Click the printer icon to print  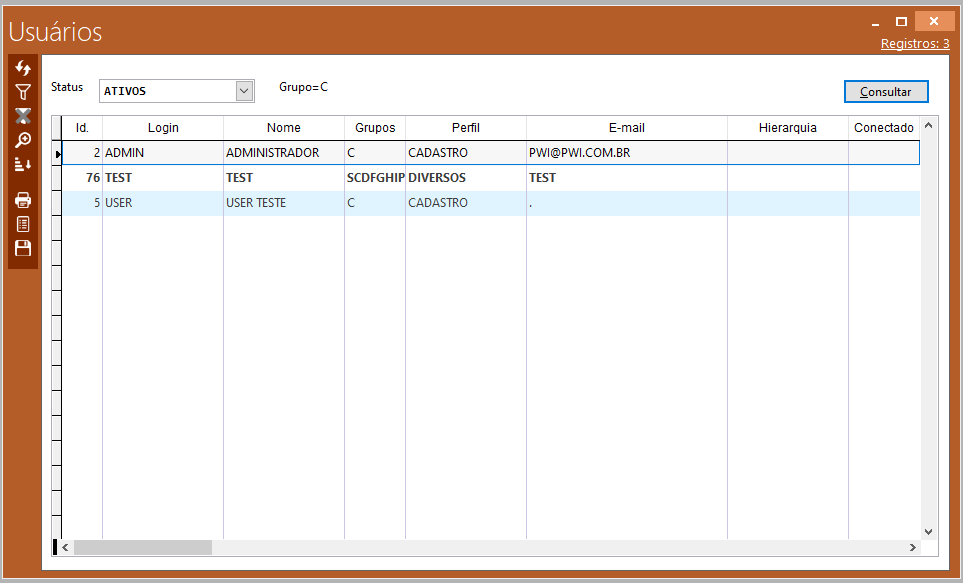(23, 200)
